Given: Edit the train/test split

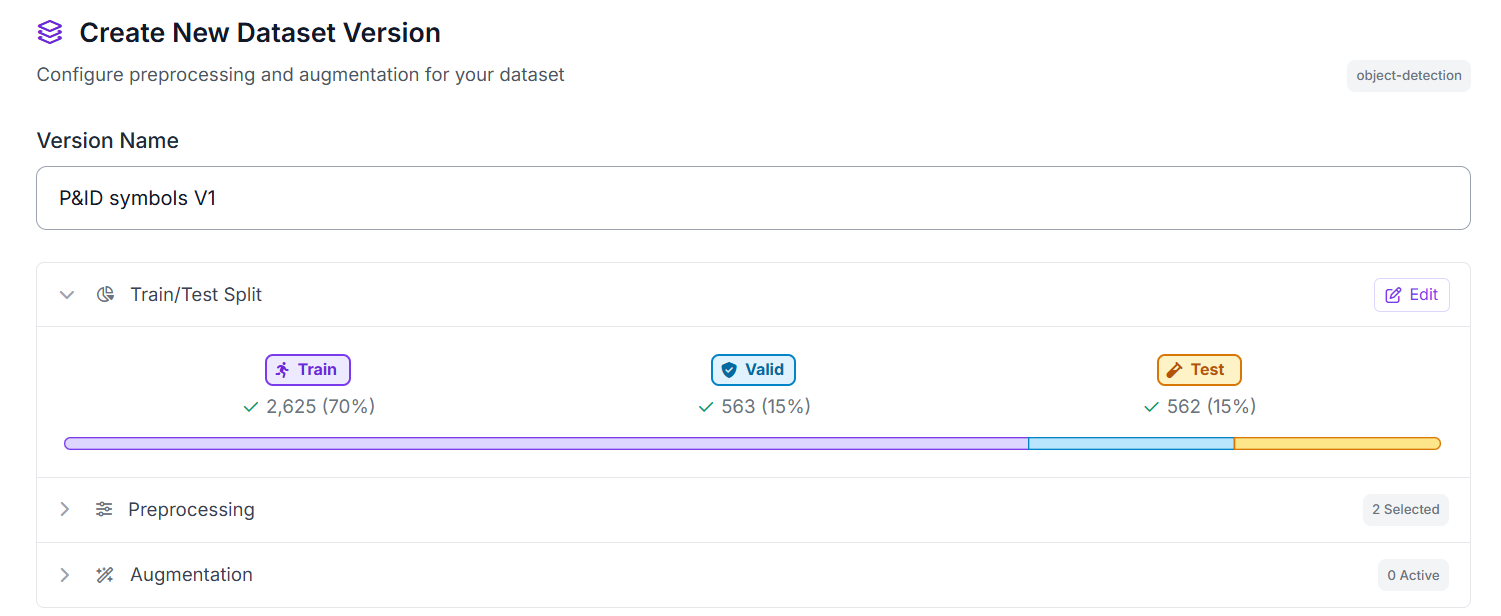Looking at the screenshot, I should click(1411, 295).
